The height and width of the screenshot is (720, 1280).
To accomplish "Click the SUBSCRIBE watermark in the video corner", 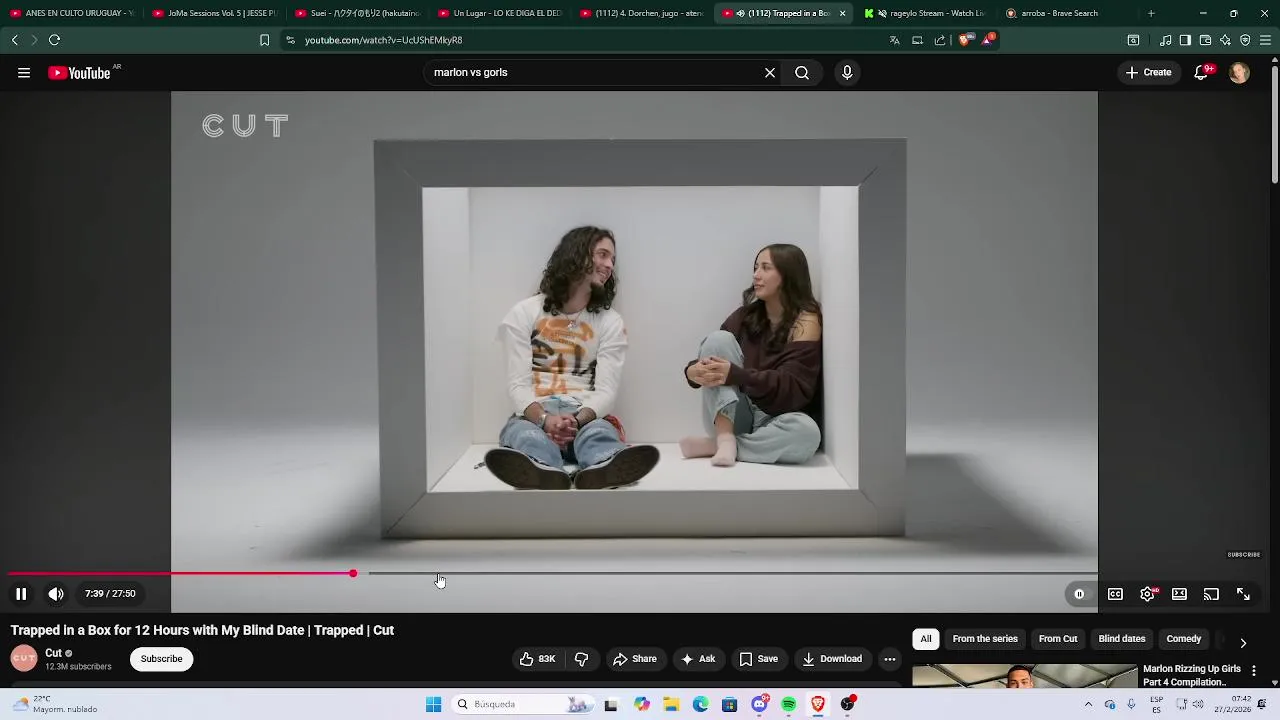I will point(1244,555).
